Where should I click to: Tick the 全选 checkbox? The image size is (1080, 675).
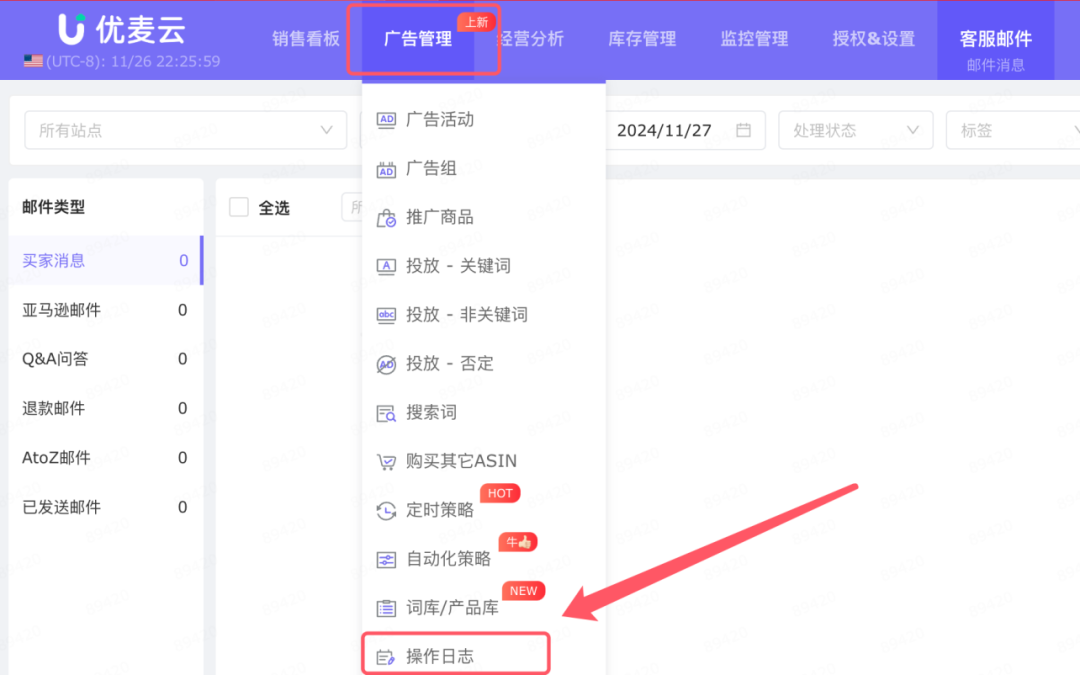click(x=239, y=207)
